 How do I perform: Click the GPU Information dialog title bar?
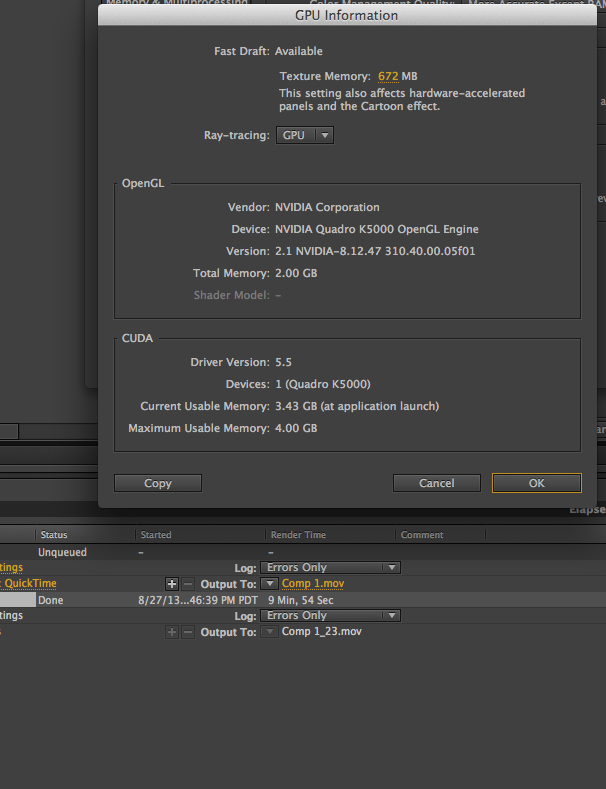tap(347, 15)
